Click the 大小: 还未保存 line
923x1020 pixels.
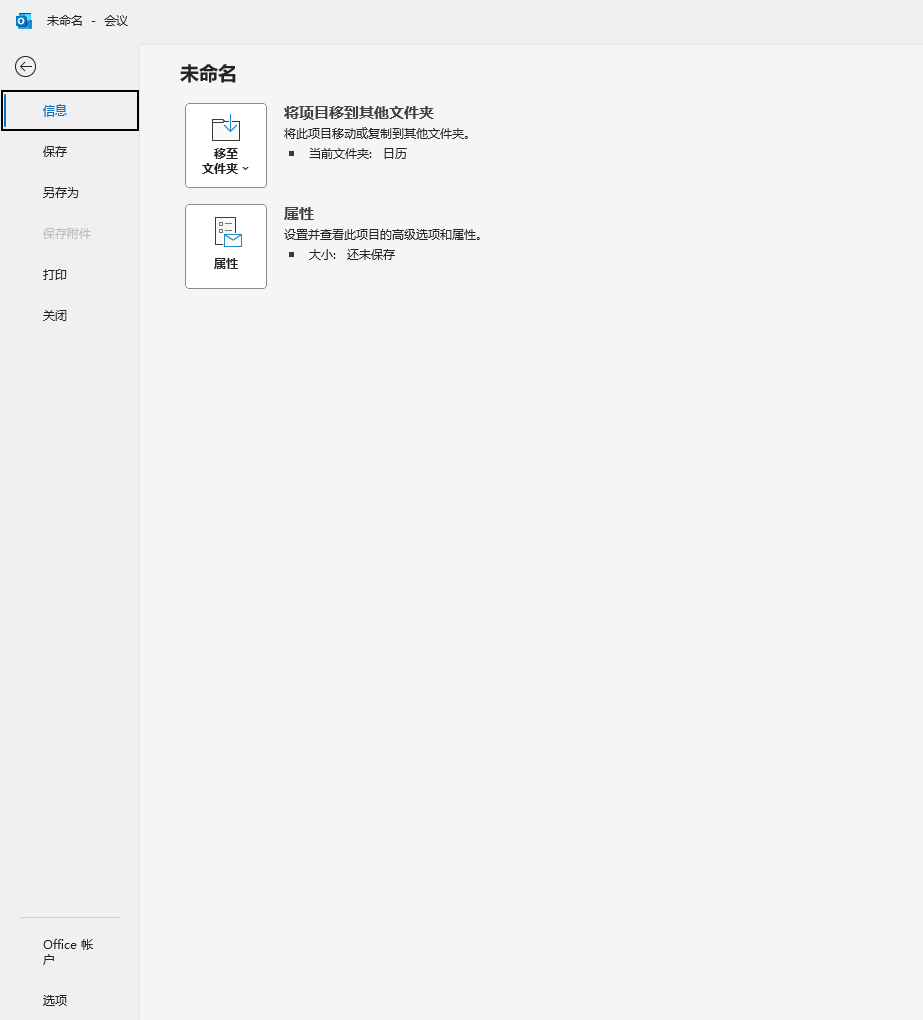pyautogui.click(x=351, y=255)
